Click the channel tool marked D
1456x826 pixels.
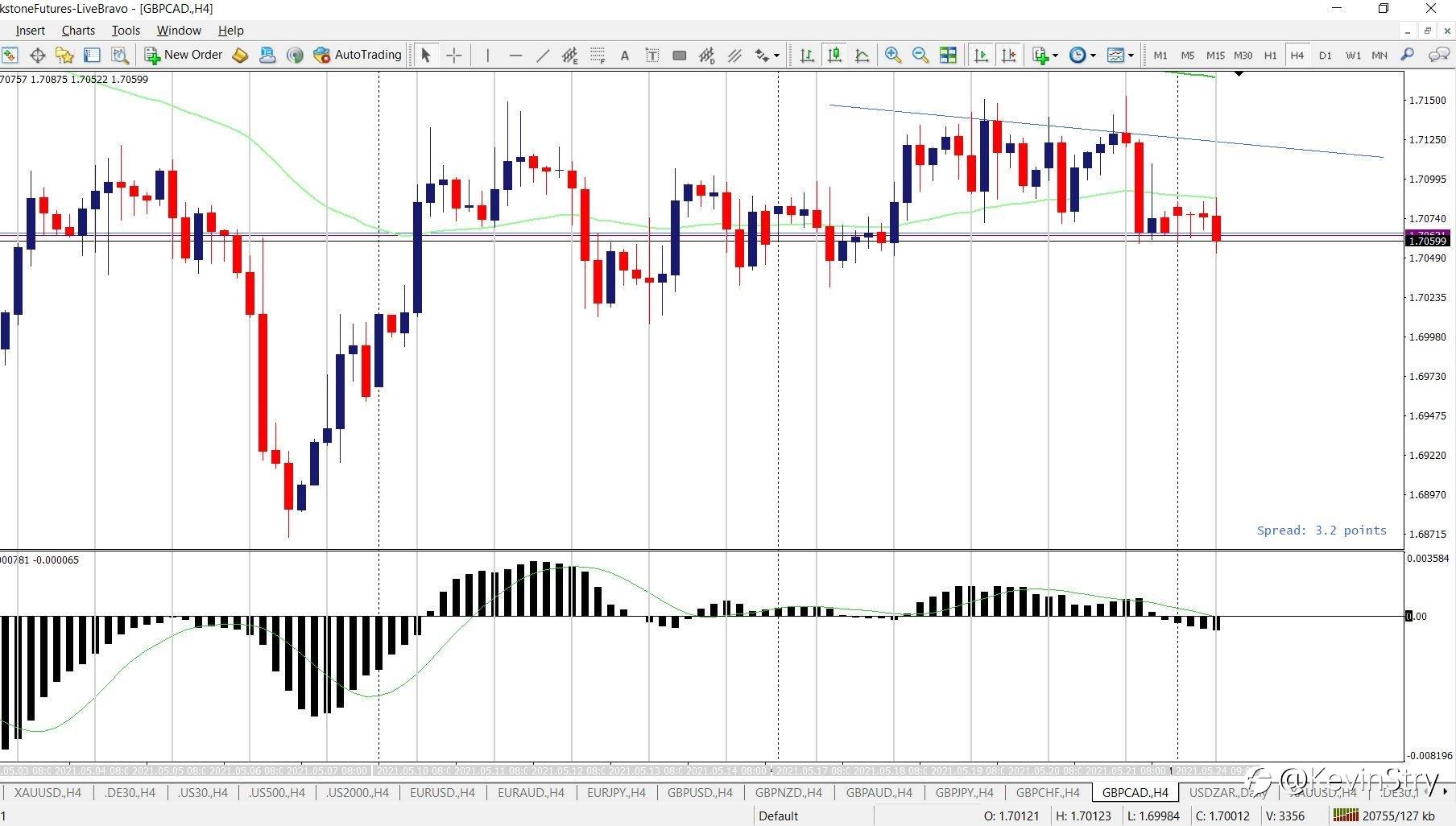coord(707,55)
